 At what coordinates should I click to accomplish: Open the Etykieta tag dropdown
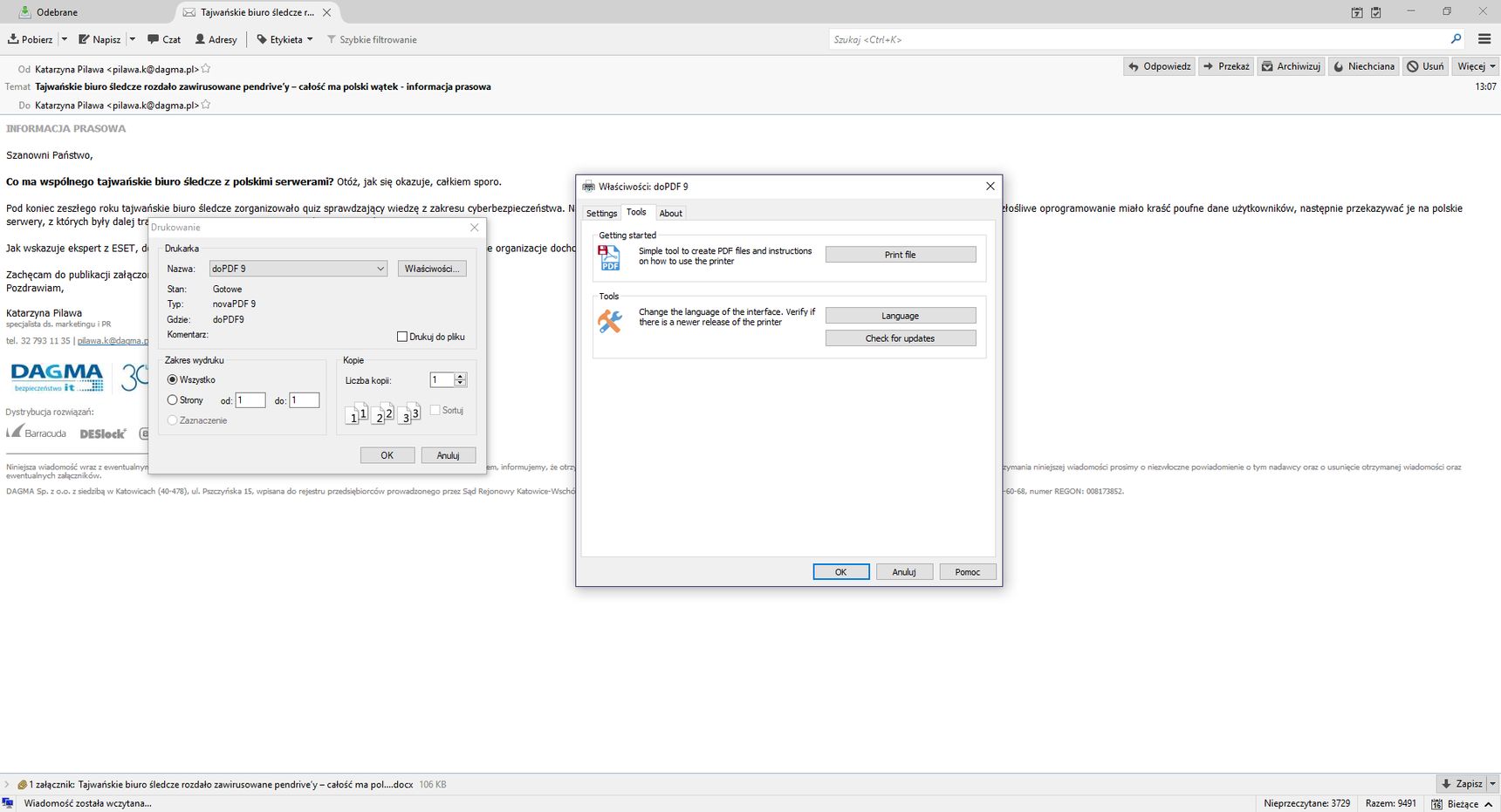point(284,39)
